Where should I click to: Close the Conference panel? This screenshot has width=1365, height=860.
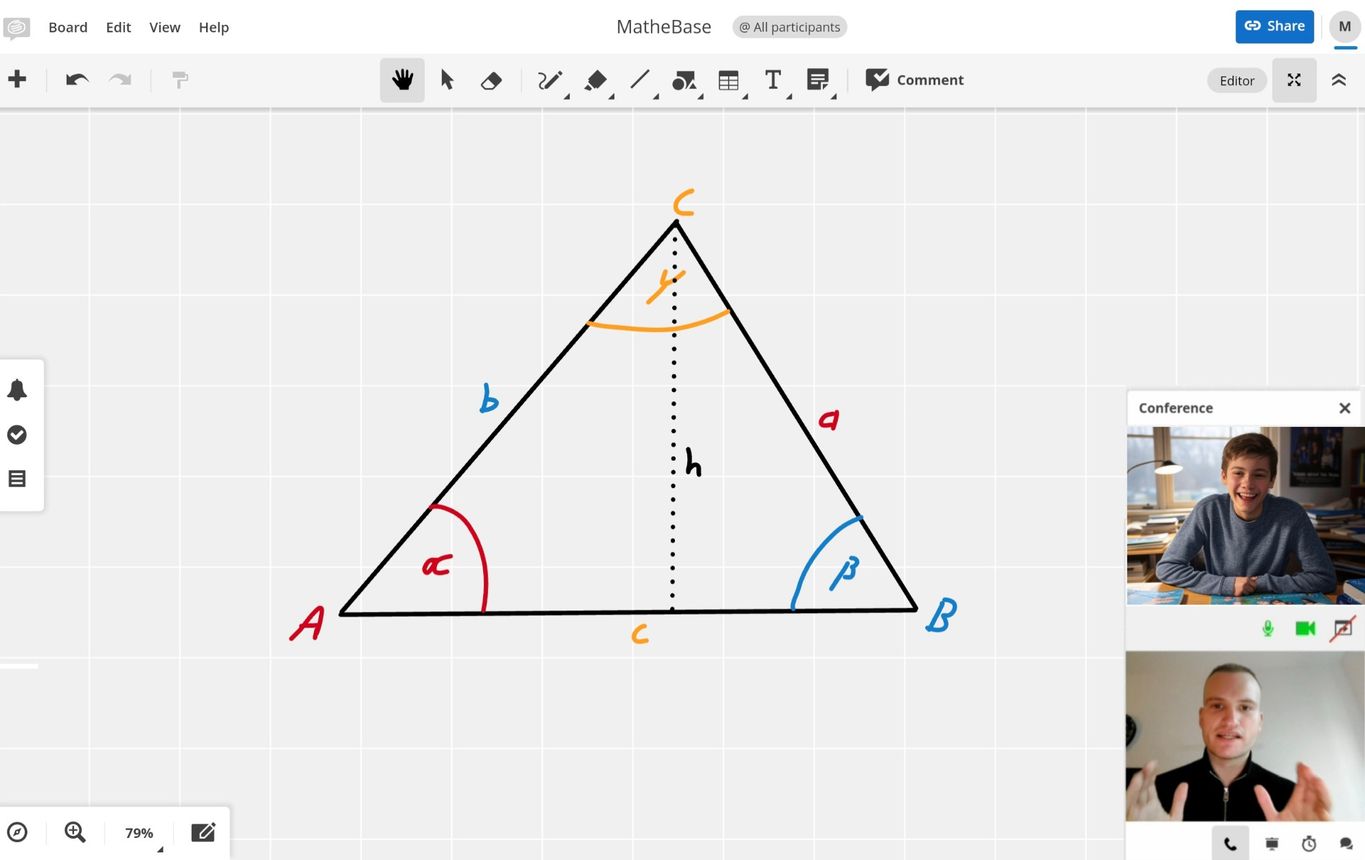point(1345,408)
